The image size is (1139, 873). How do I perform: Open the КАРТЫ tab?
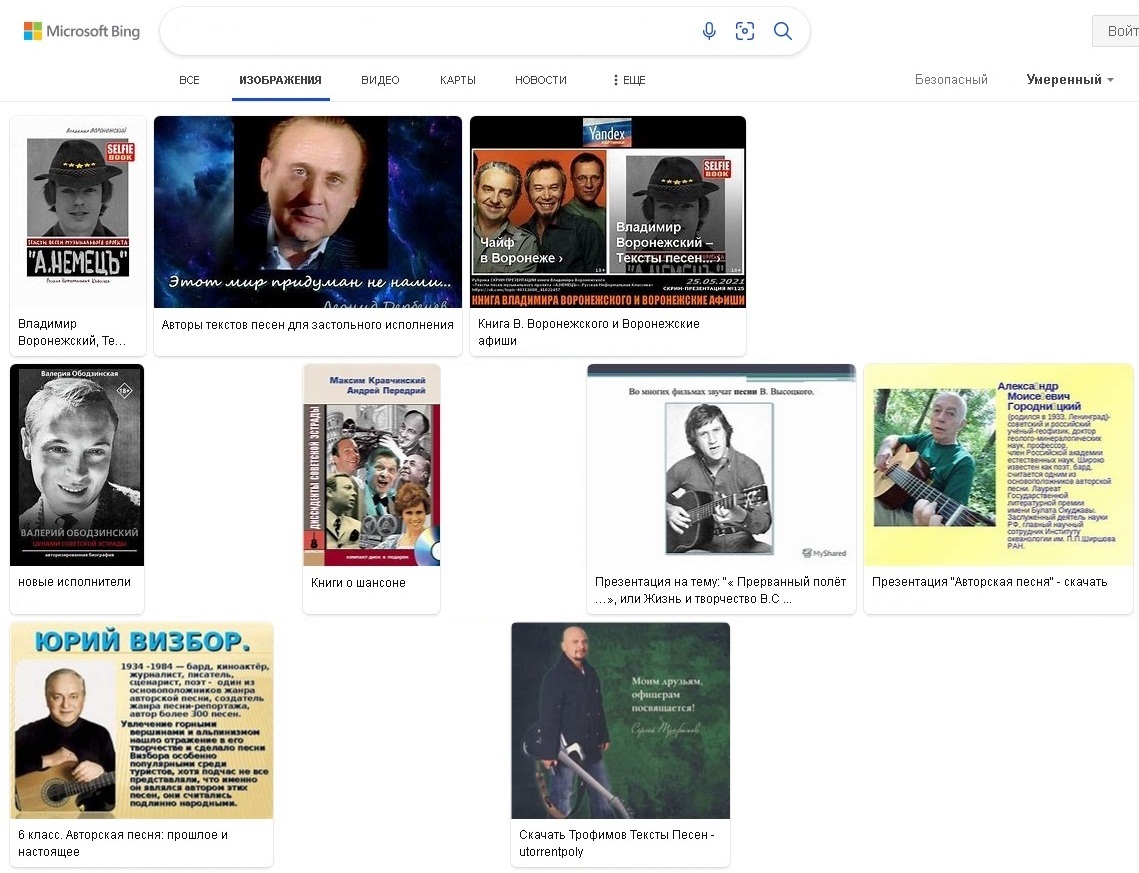458,80
